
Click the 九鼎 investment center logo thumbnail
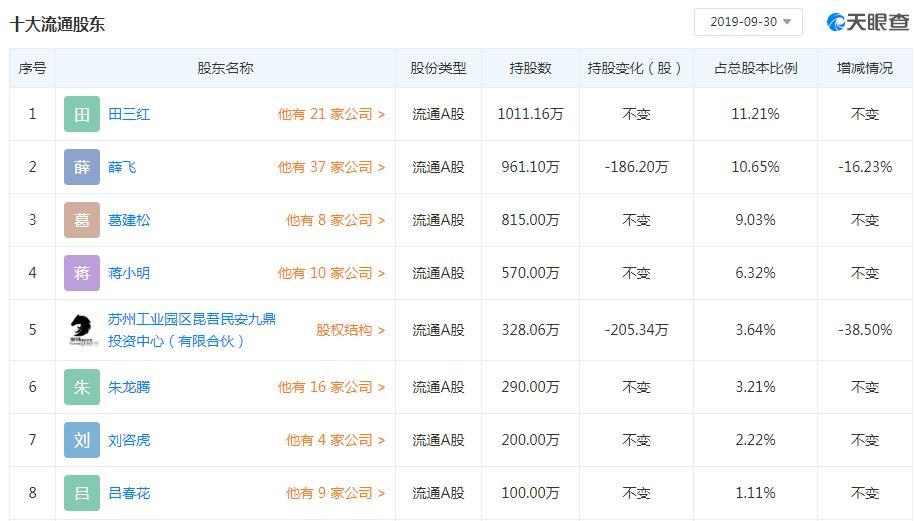[x=82, y=330]
